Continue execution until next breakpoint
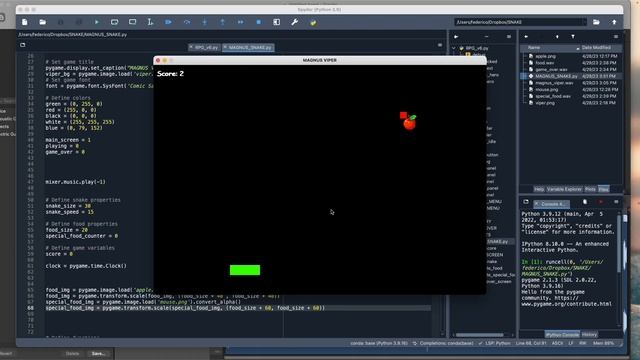 click(240, 22)
